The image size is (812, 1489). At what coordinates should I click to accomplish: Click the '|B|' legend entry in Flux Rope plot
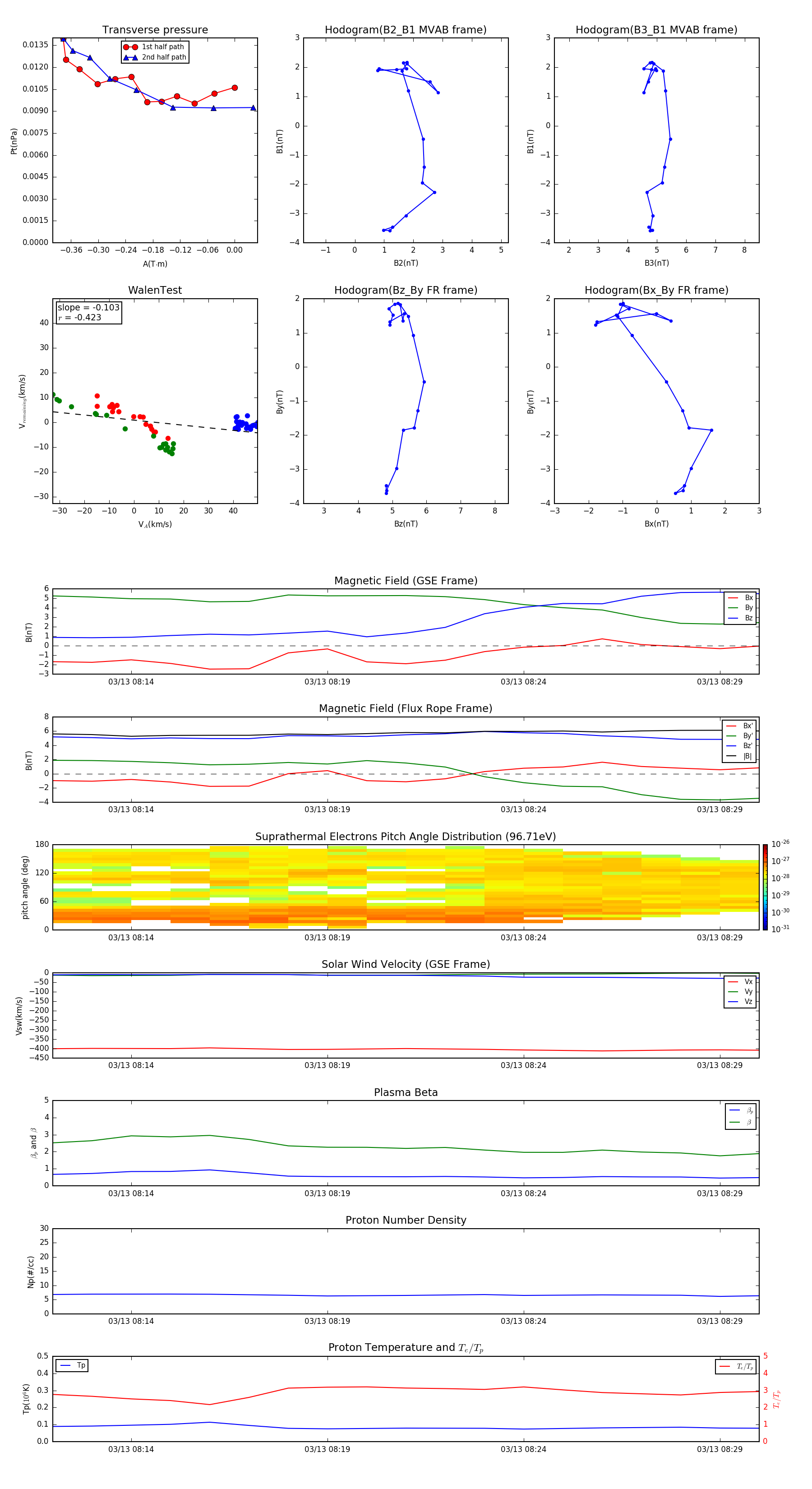coord(739,756)
